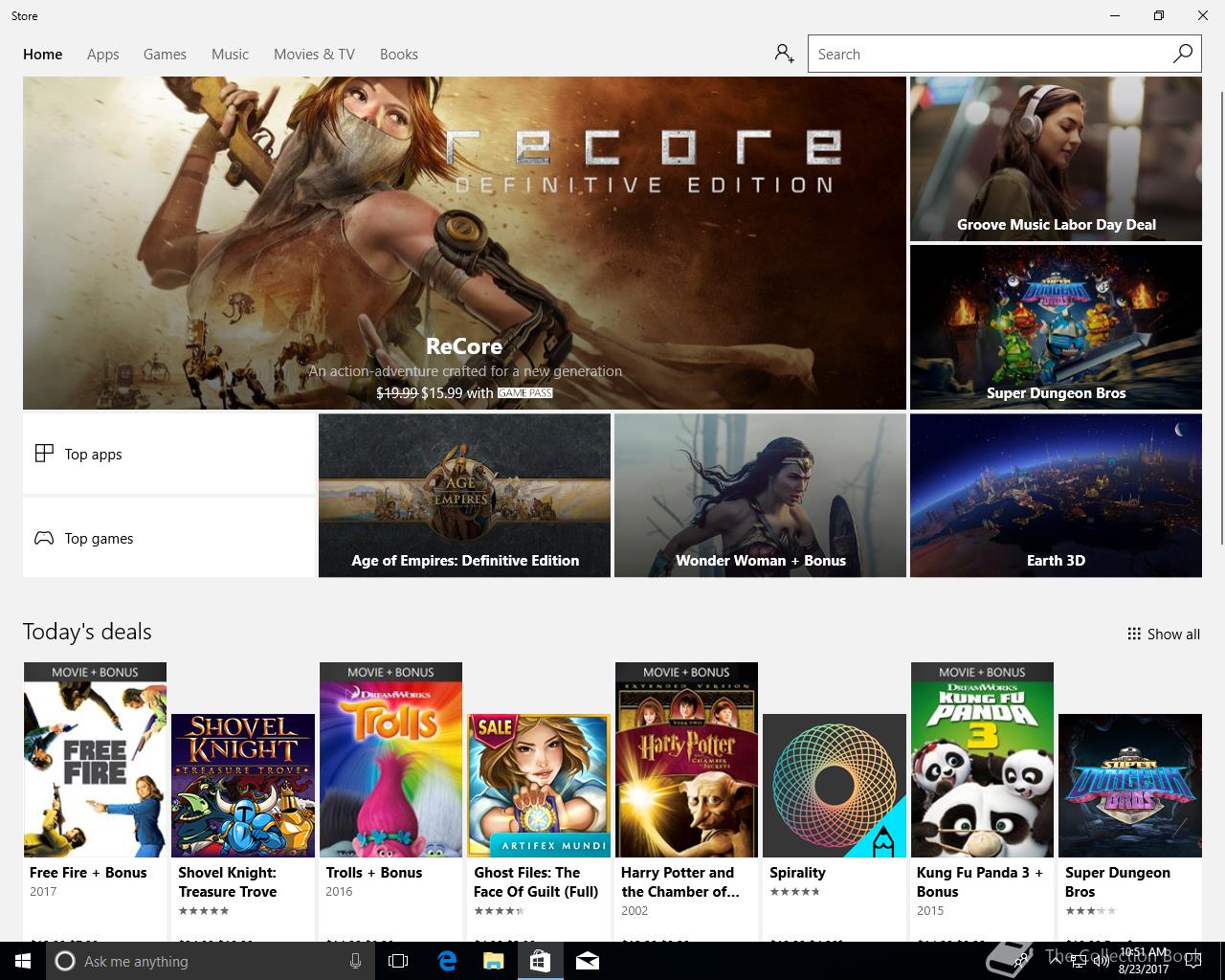Open the Earth 3D tile
Screen dimensions: 1225x980
point(1056,496)
